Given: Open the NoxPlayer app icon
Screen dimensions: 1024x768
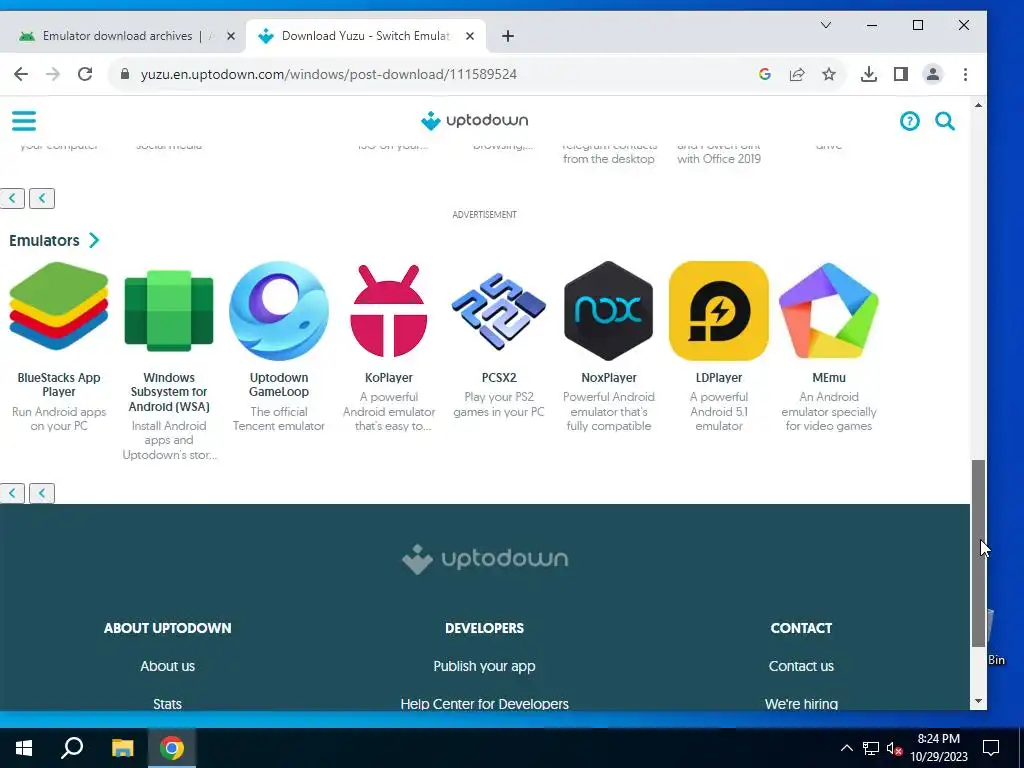Looking at the screenshot, I should coord(609,311).
